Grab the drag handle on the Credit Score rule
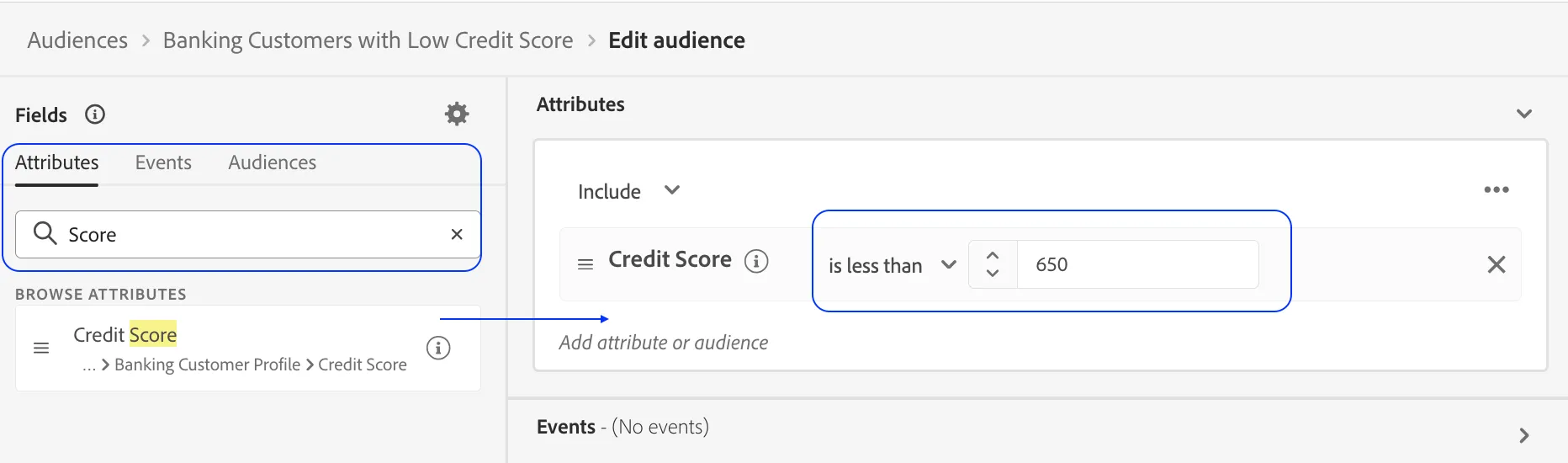The image size is (1568, 463). [585, 264]
